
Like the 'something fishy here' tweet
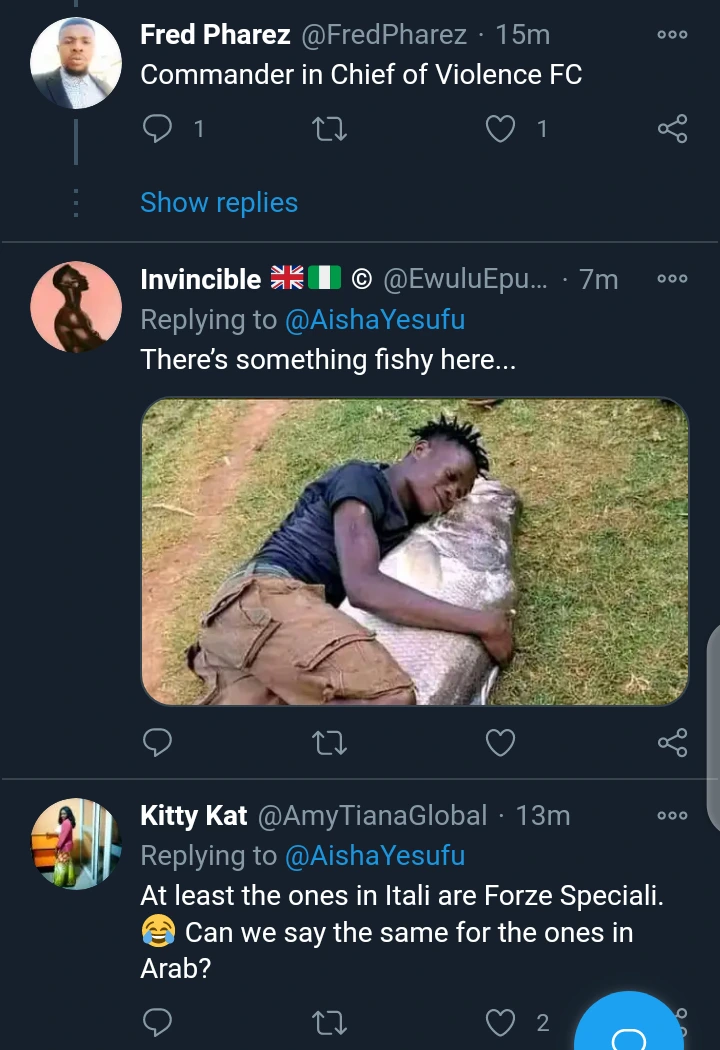click(500, 742)
